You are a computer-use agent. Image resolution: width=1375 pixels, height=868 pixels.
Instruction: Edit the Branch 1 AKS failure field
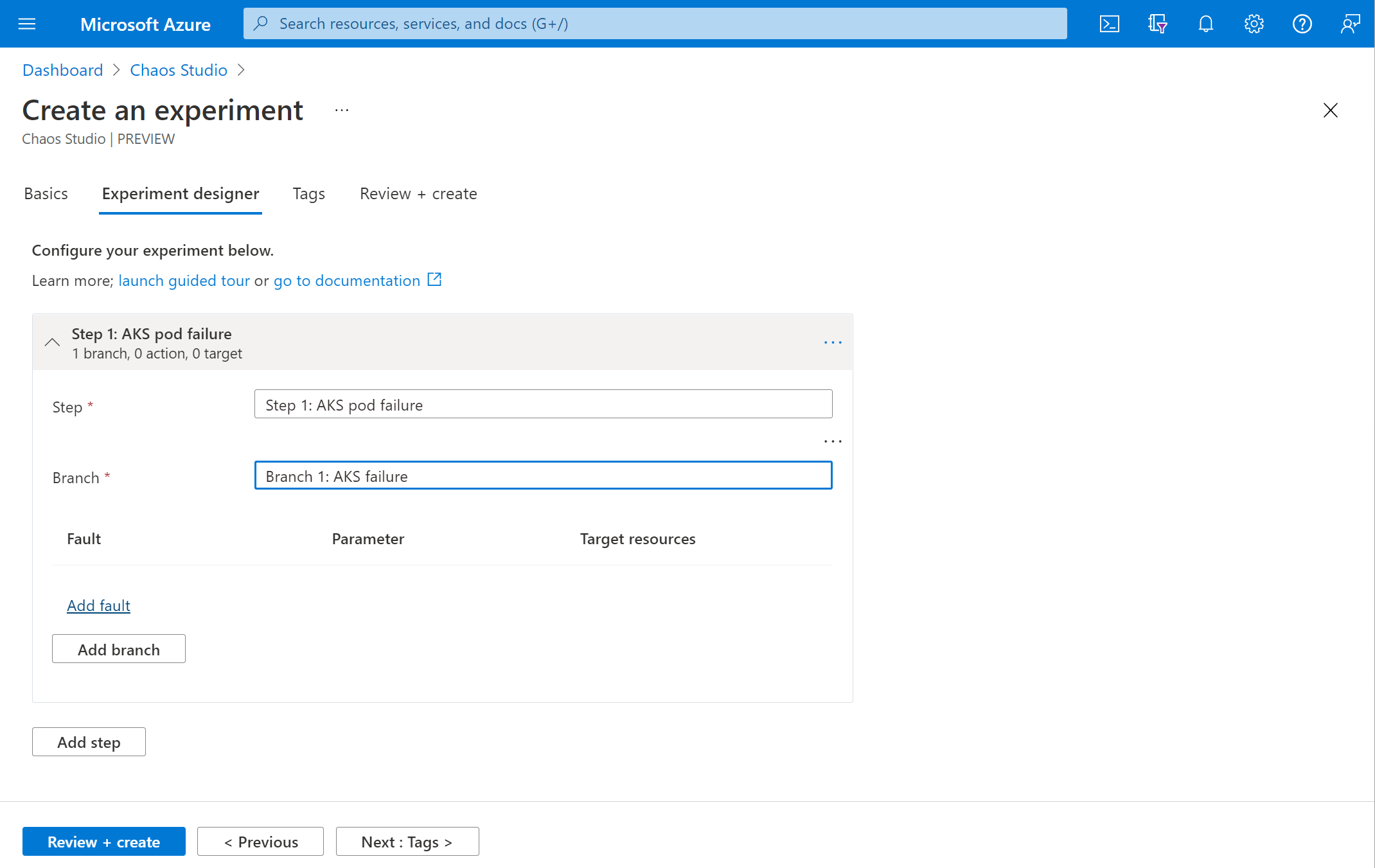pos(543,475)
